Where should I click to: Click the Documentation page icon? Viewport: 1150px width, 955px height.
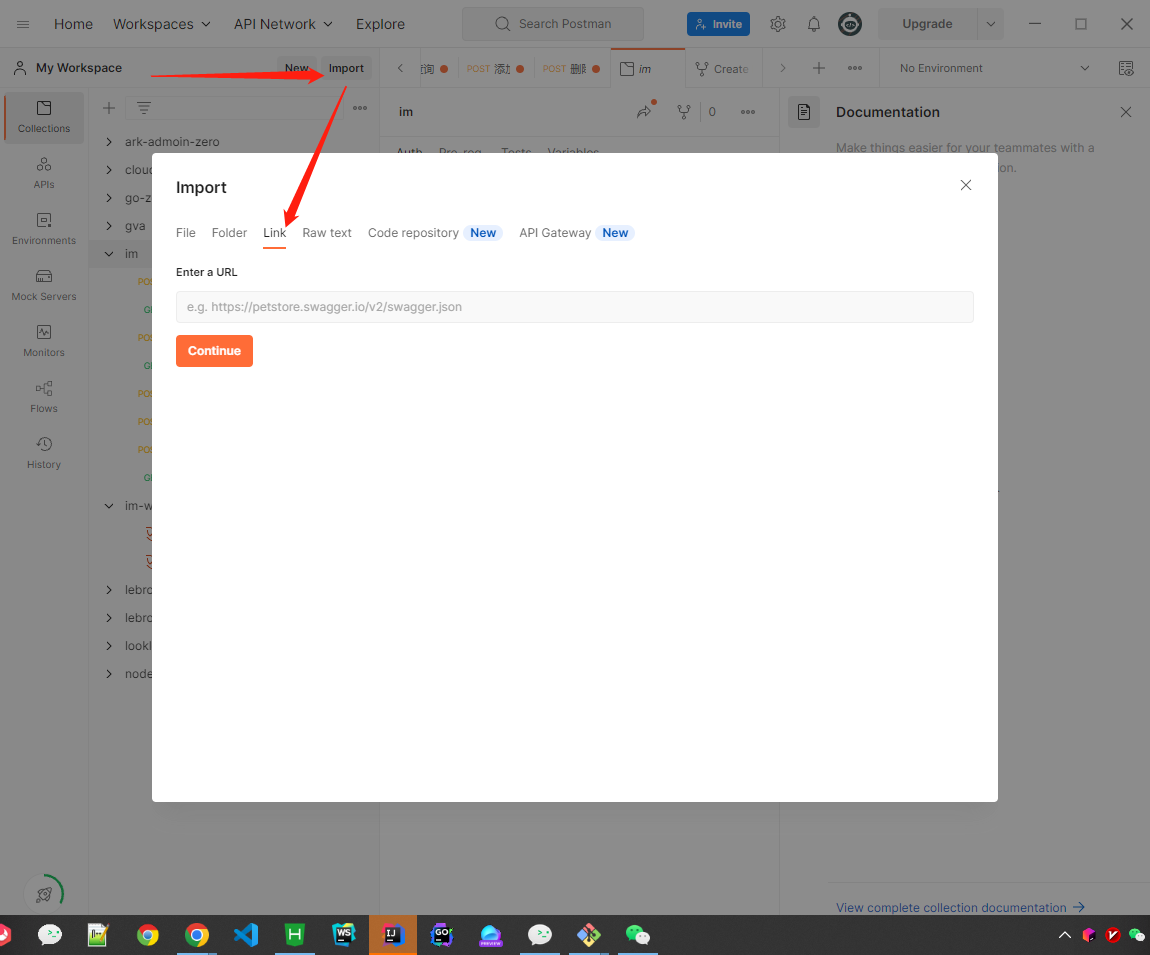tap(804, 112)
